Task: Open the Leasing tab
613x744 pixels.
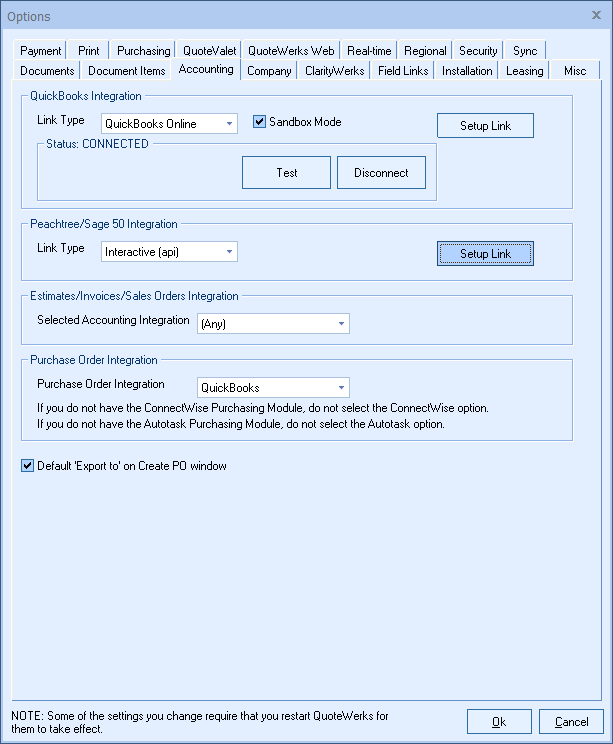Action: point(524,71)
